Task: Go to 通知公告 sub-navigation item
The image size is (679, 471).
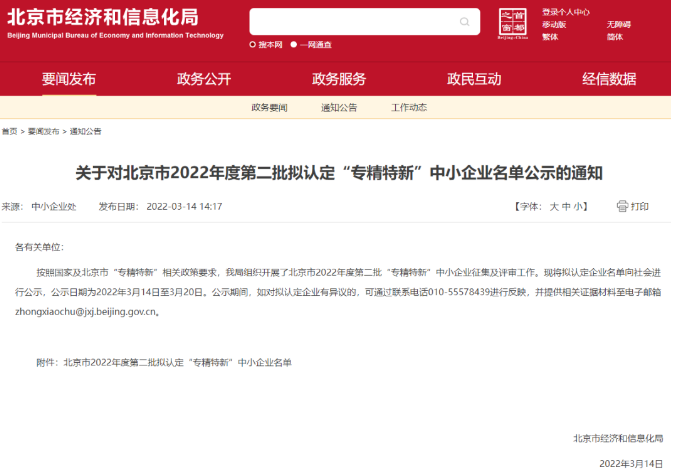Action: tap(339, 107)
